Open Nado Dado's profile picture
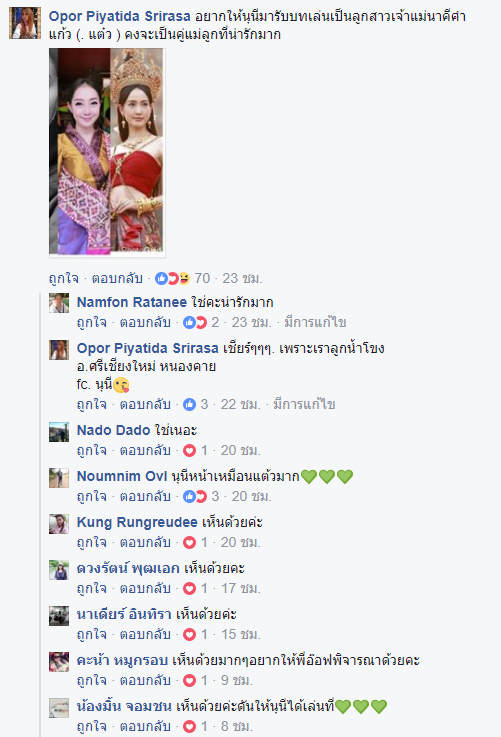 pyautogui.click(x=59, y=432)
